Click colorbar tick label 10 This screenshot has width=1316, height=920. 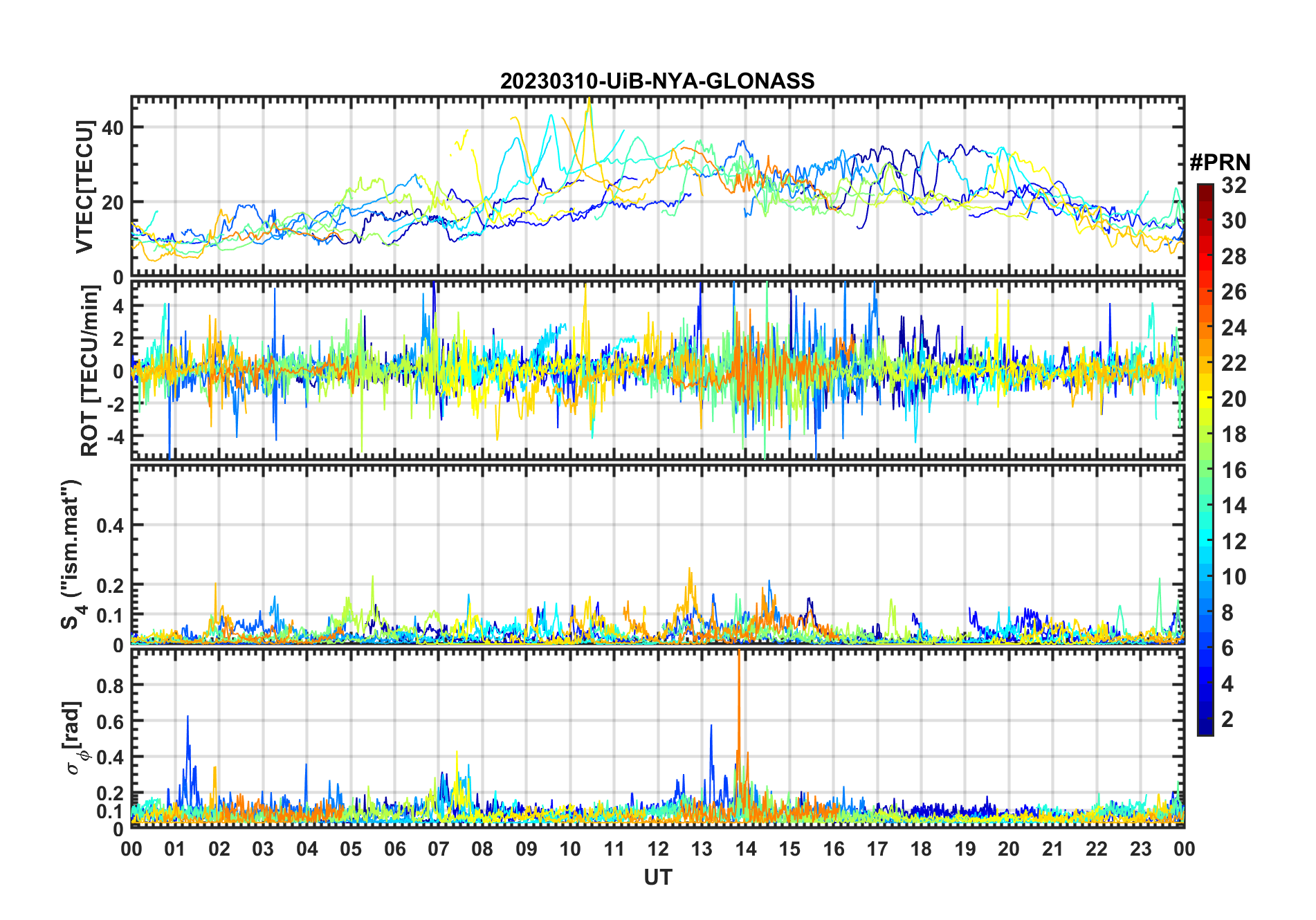[1234, 576]
